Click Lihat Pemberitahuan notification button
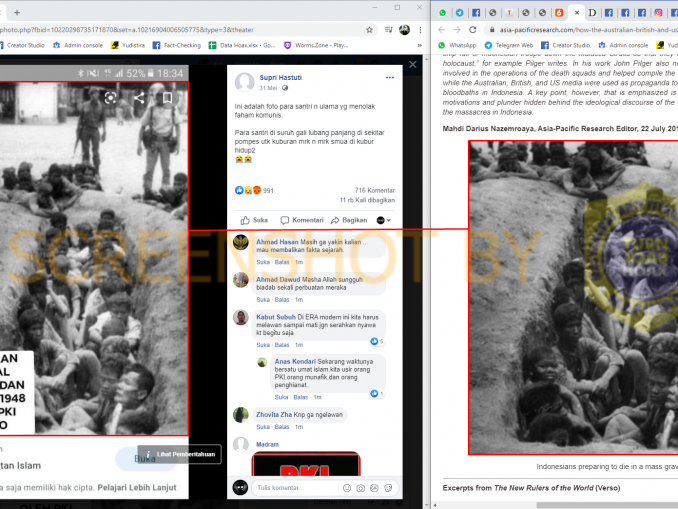The image size is (678, 509). click(x=179, y=454)
